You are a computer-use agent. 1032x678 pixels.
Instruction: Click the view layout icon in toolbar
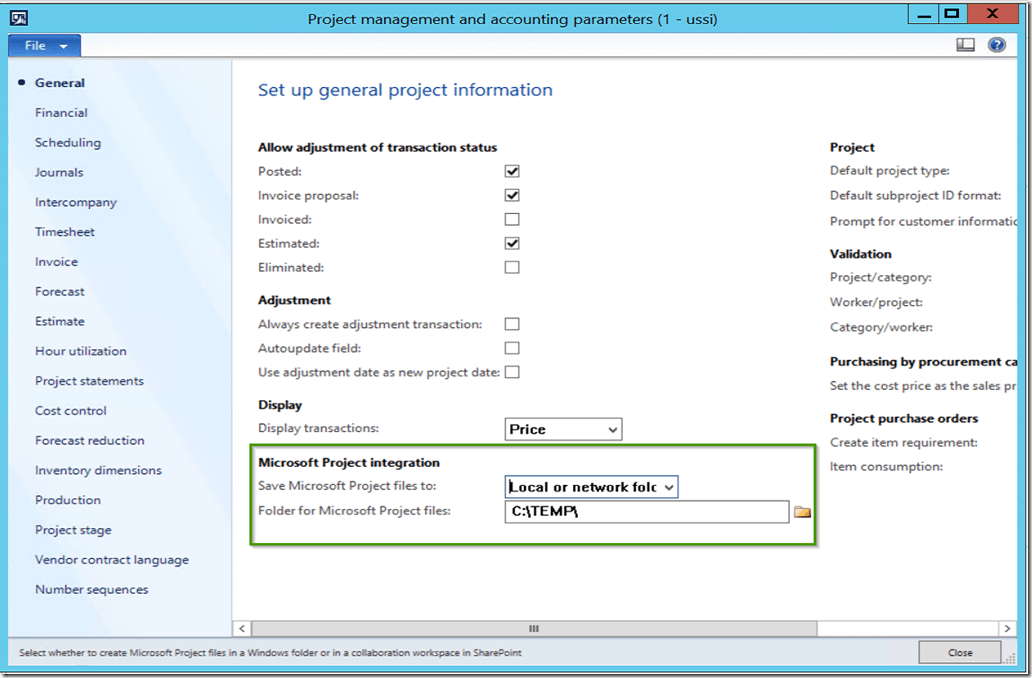965,45
